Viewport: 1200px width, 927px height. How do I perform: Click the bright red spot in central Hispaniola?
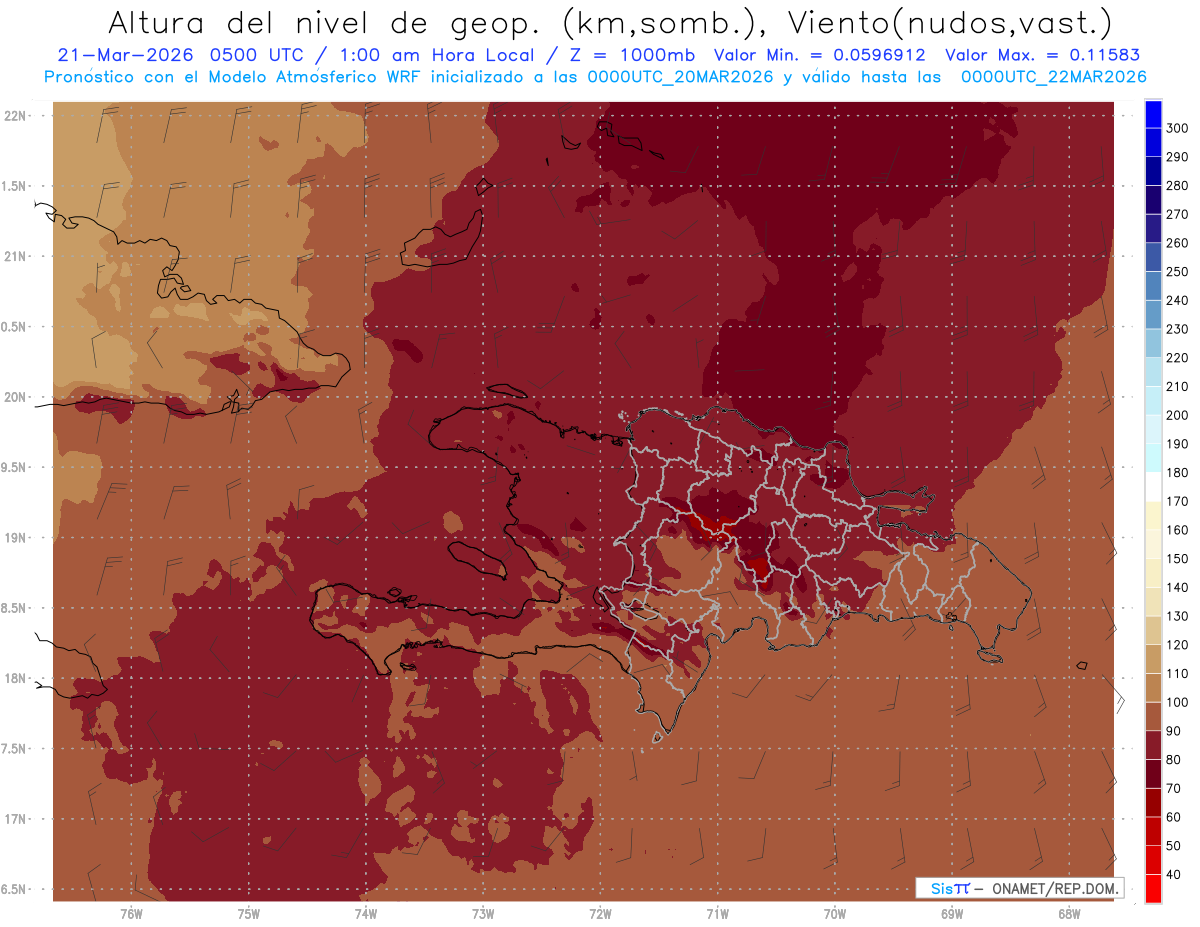[x=711, y=524]
